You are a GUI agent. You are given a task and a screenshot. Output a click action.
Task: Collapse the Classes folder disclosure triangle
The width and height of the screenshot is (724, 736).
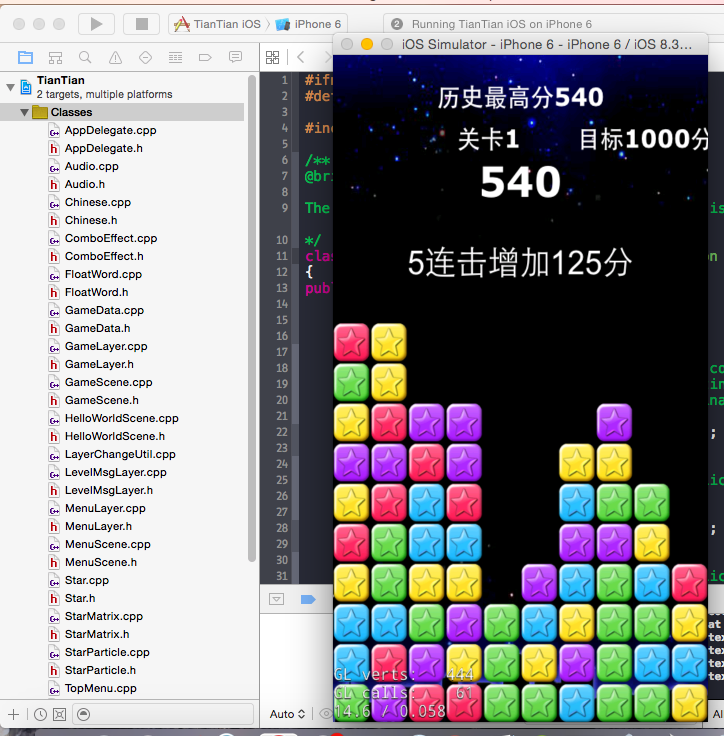click(24, 112)
